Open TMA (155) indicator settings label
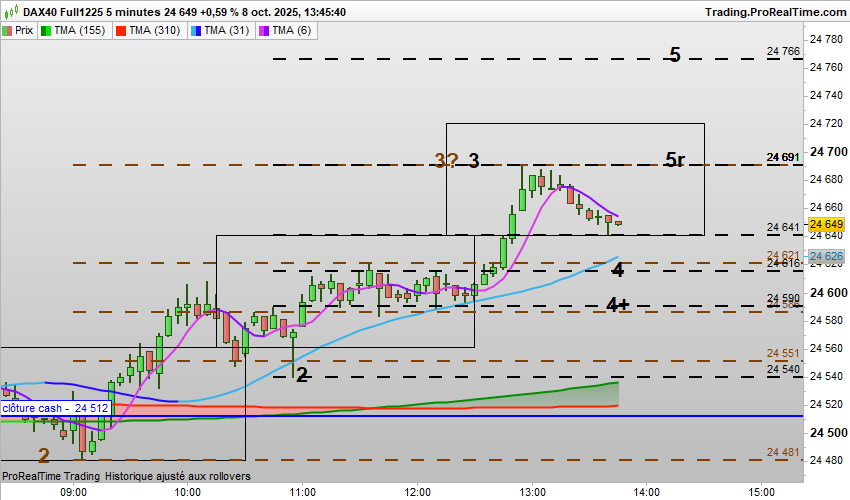The image size is (850, 500). click(80, 30)
